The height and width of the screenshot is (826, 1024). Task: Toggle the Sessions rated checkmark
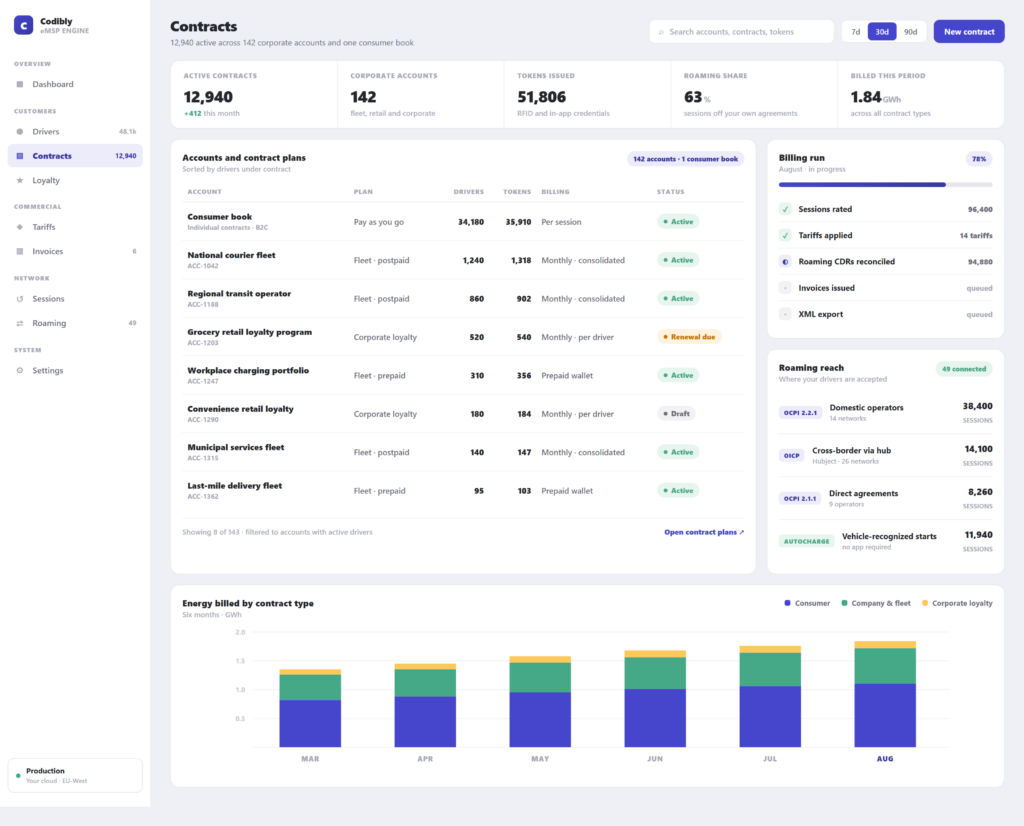(785, 209)
